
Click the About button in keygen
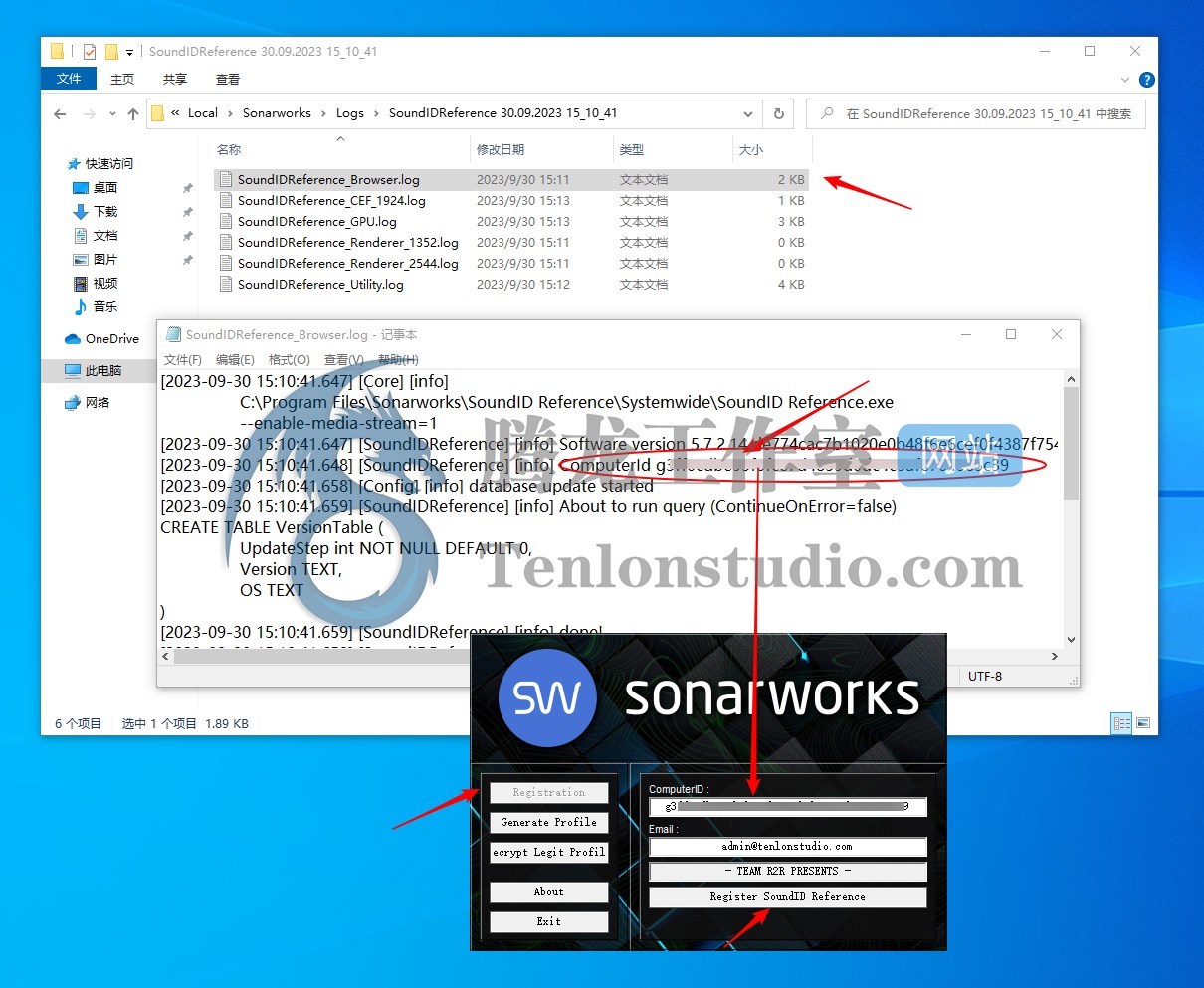549,892
